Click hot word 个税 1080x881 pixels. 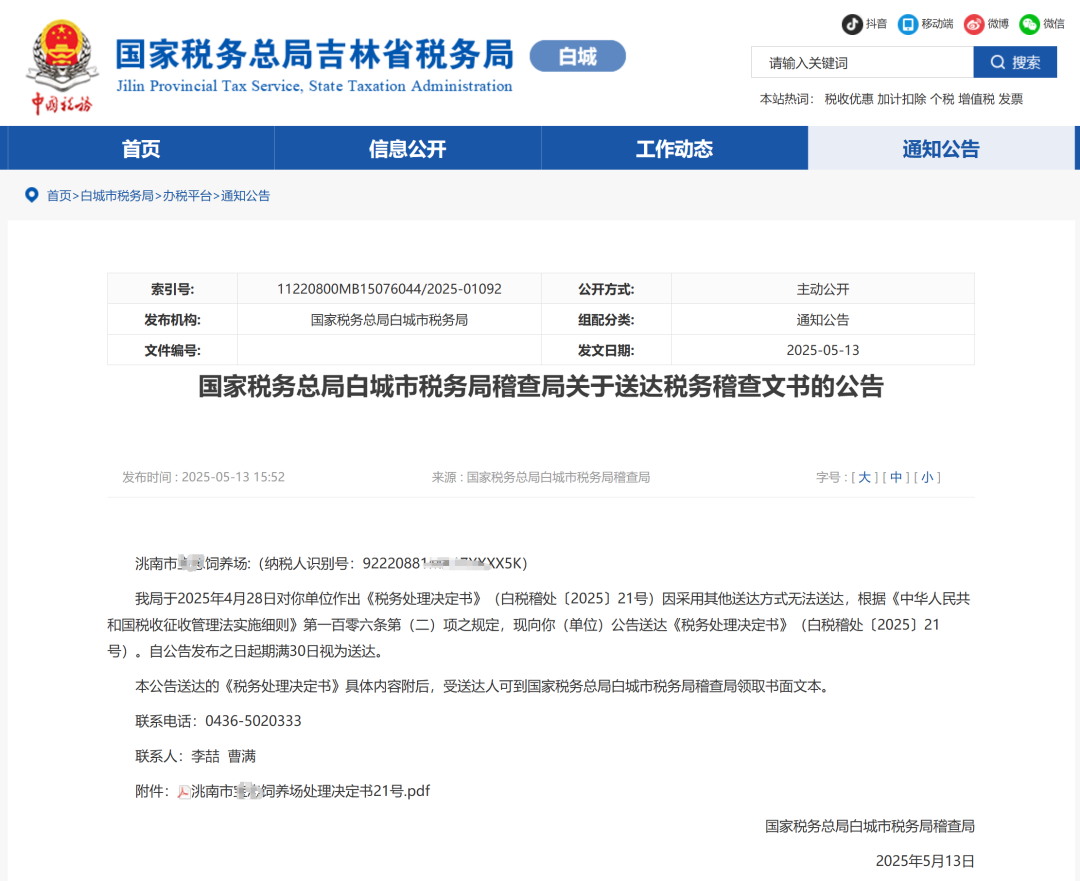click(942, 99)
